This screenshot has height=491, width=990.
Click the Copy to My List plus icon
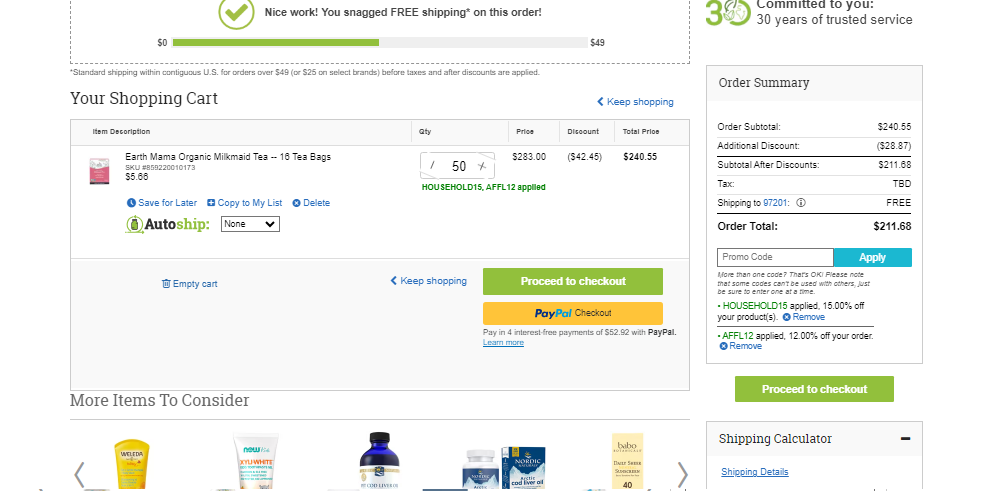click(x=212, y=203)
